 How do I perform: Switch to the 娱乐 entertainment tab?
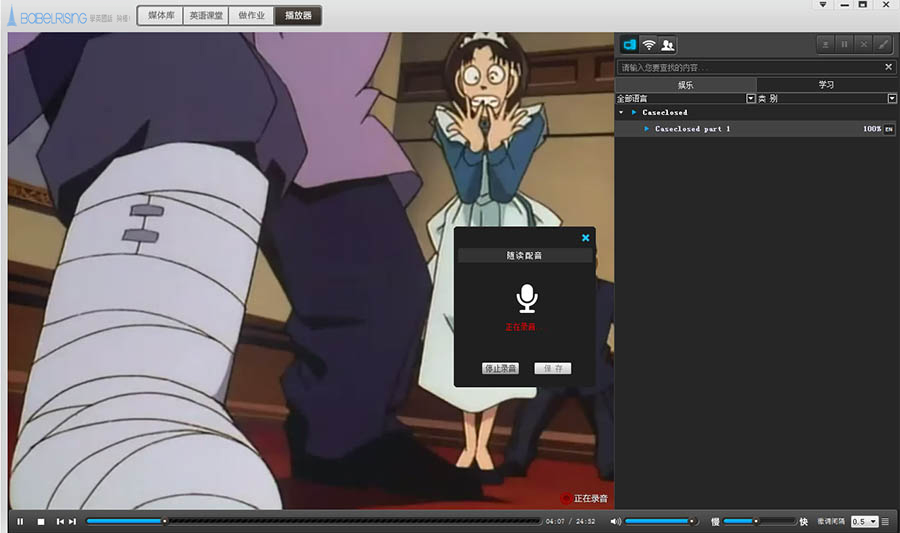685,85
